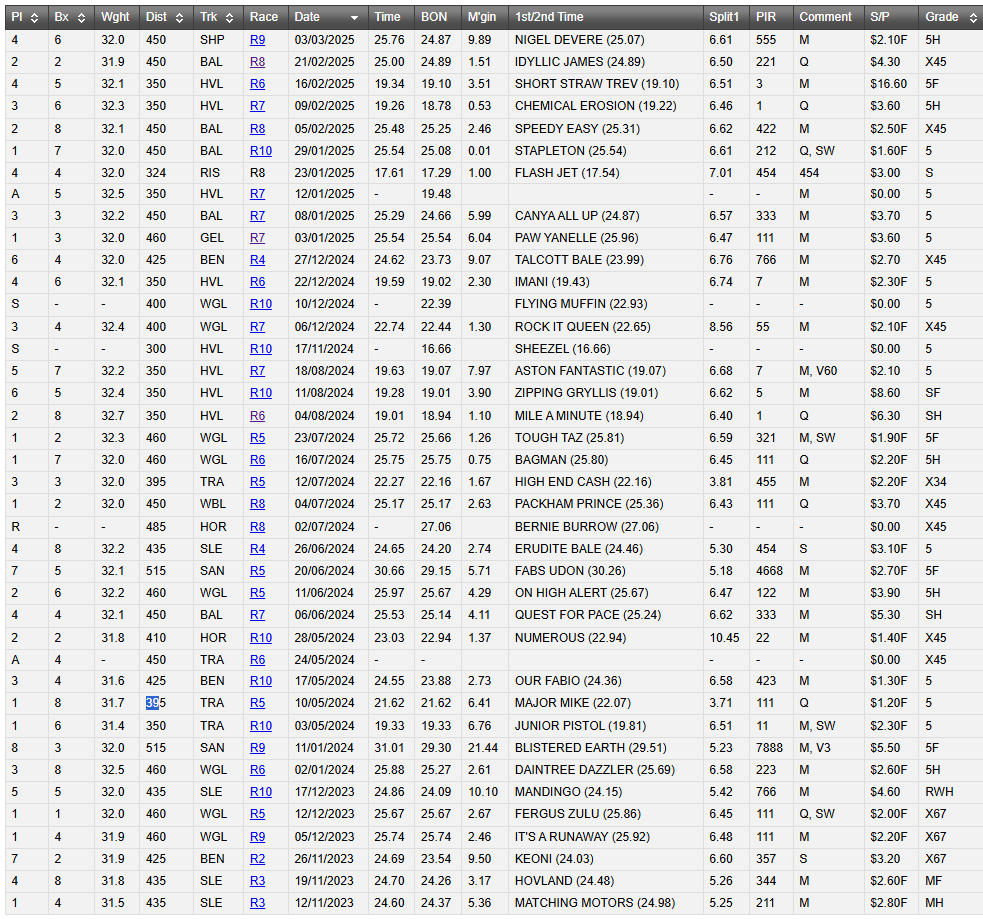Click the Wght column header

click(x=117, y=17)
